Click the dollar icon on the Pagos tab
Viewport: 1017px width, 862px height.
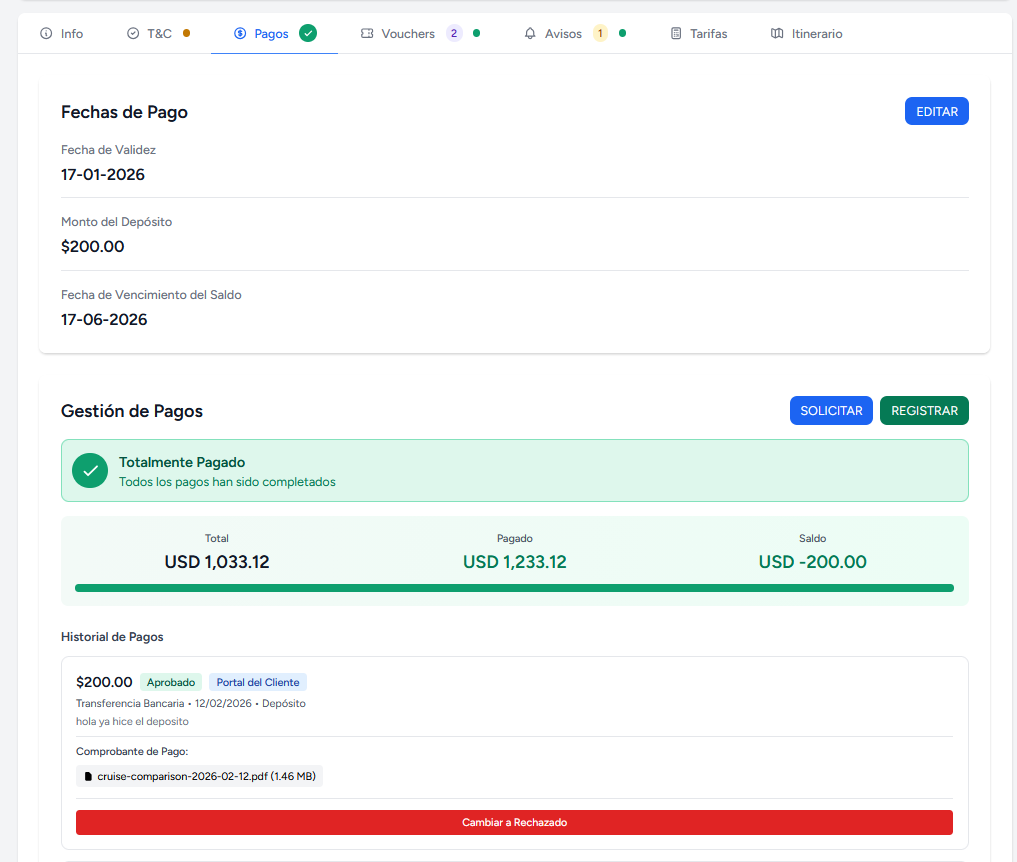[x=238, y=33]
